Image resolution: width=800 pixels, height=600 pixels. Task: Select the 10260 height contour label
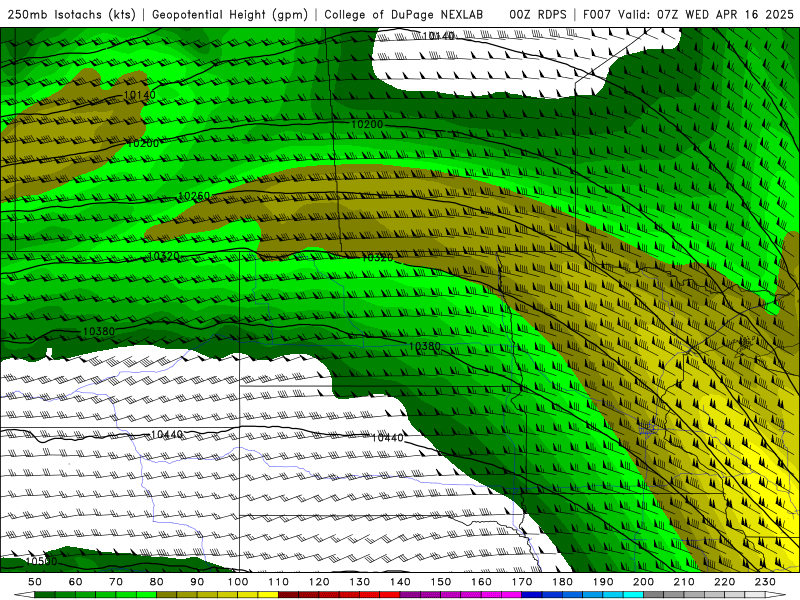194,196
